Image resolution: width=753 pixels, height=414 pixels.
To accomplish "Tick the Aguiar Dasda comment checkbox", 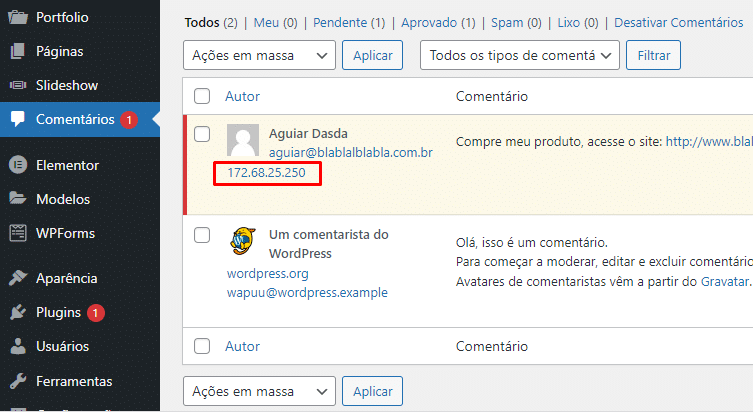I will tap(202, 134).
